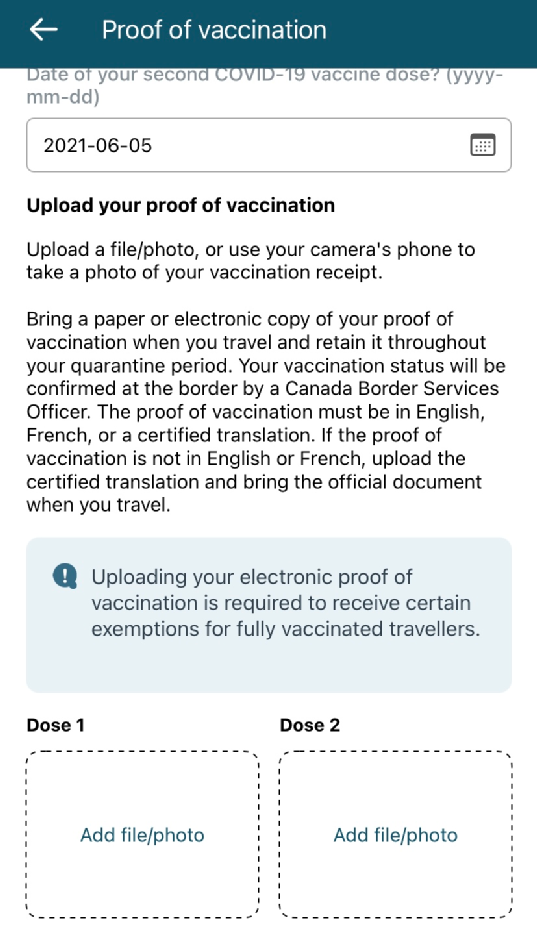
Task: Click 'exemptions for fully vaccinated travellers' line
Action: pos(285,629)
